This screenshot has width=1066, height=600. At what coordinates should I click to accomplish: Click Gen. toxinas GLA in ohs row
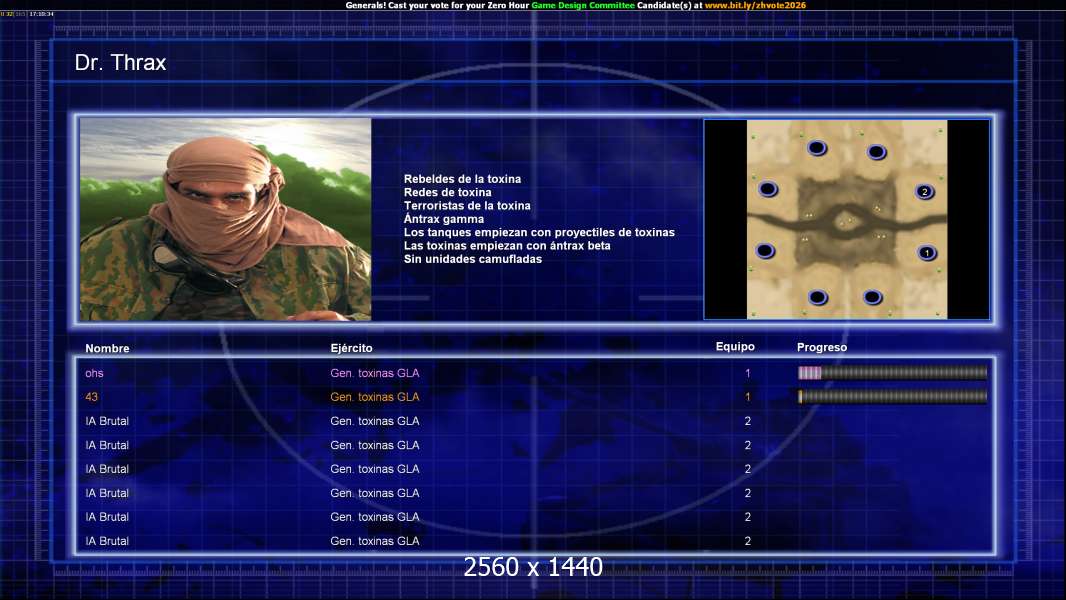tap(375, 373)
